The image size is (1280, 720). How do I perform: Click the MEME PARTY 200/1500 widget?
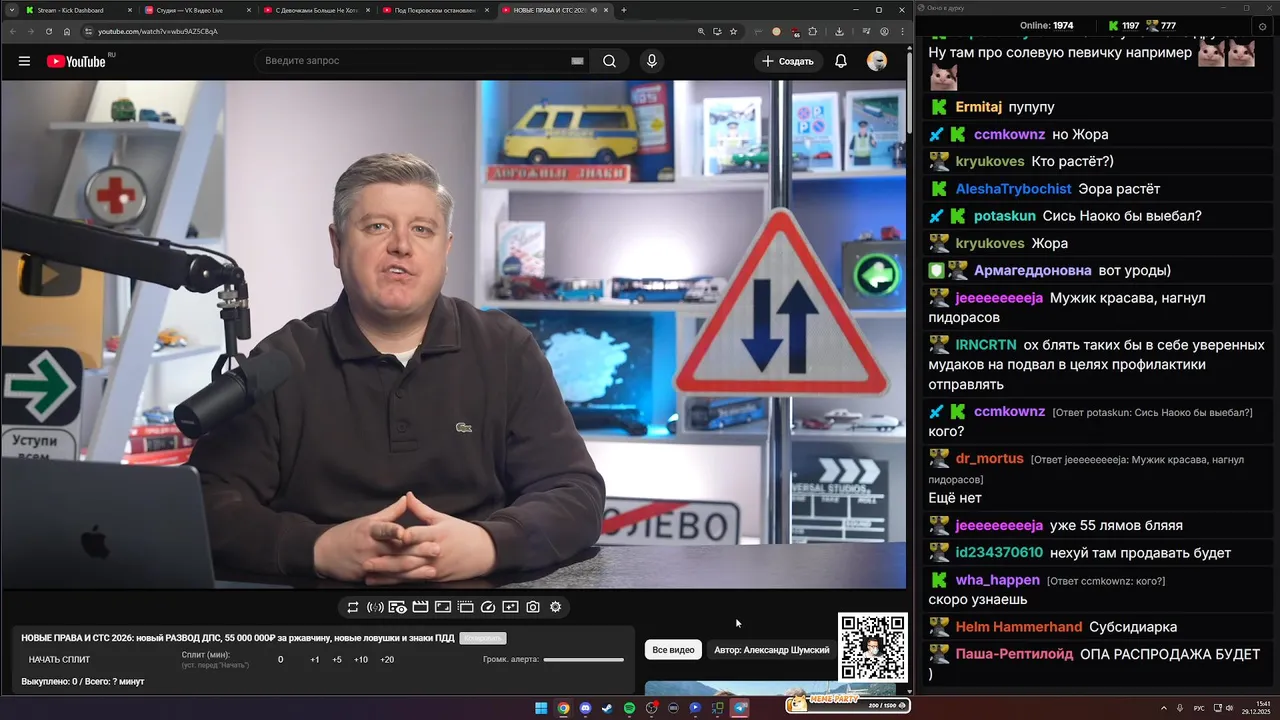[848, 704]
